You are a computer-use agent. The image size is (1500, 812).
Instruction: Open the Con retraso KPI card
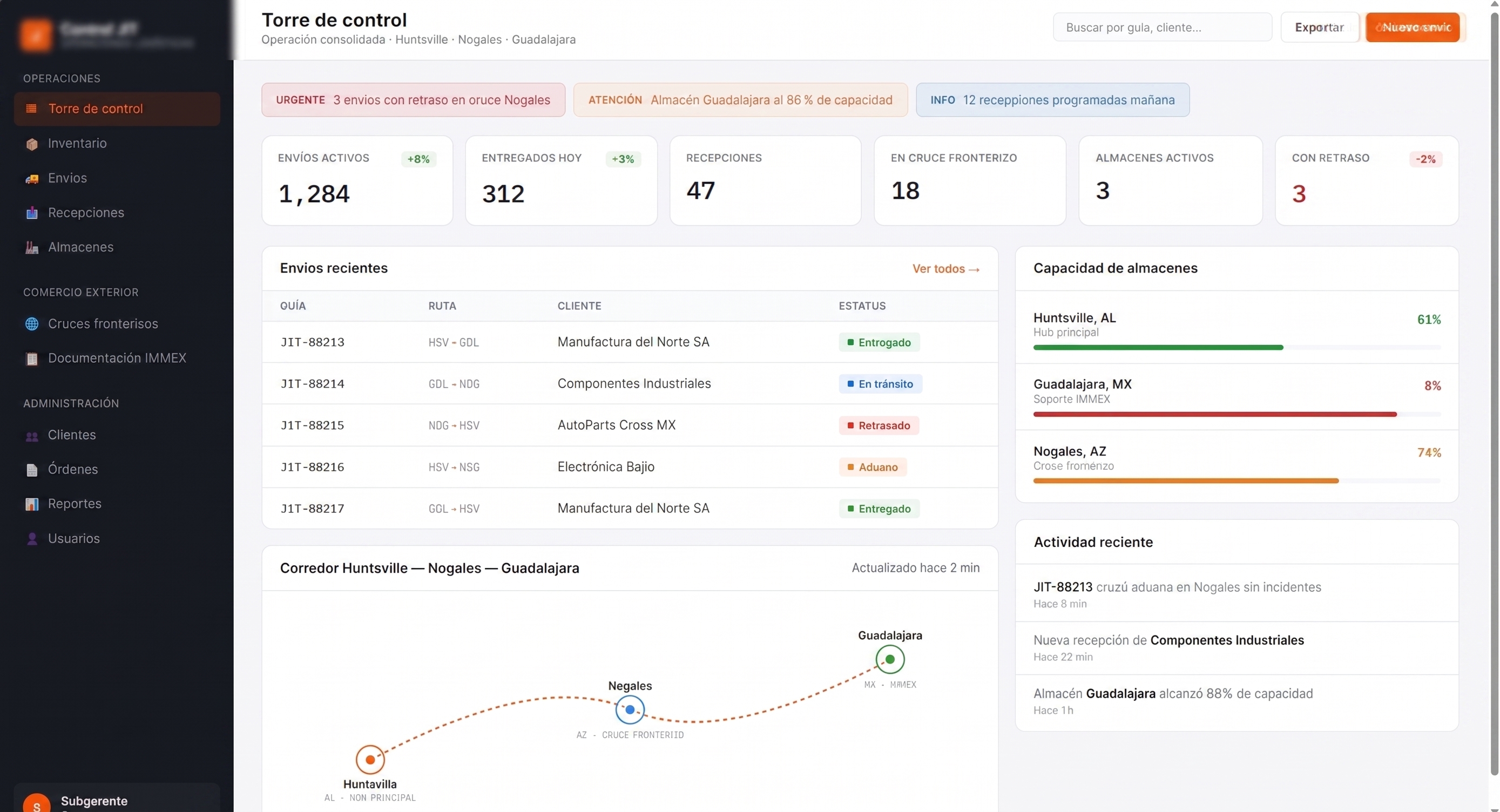pyautogui.click(x=1366, y=180)
